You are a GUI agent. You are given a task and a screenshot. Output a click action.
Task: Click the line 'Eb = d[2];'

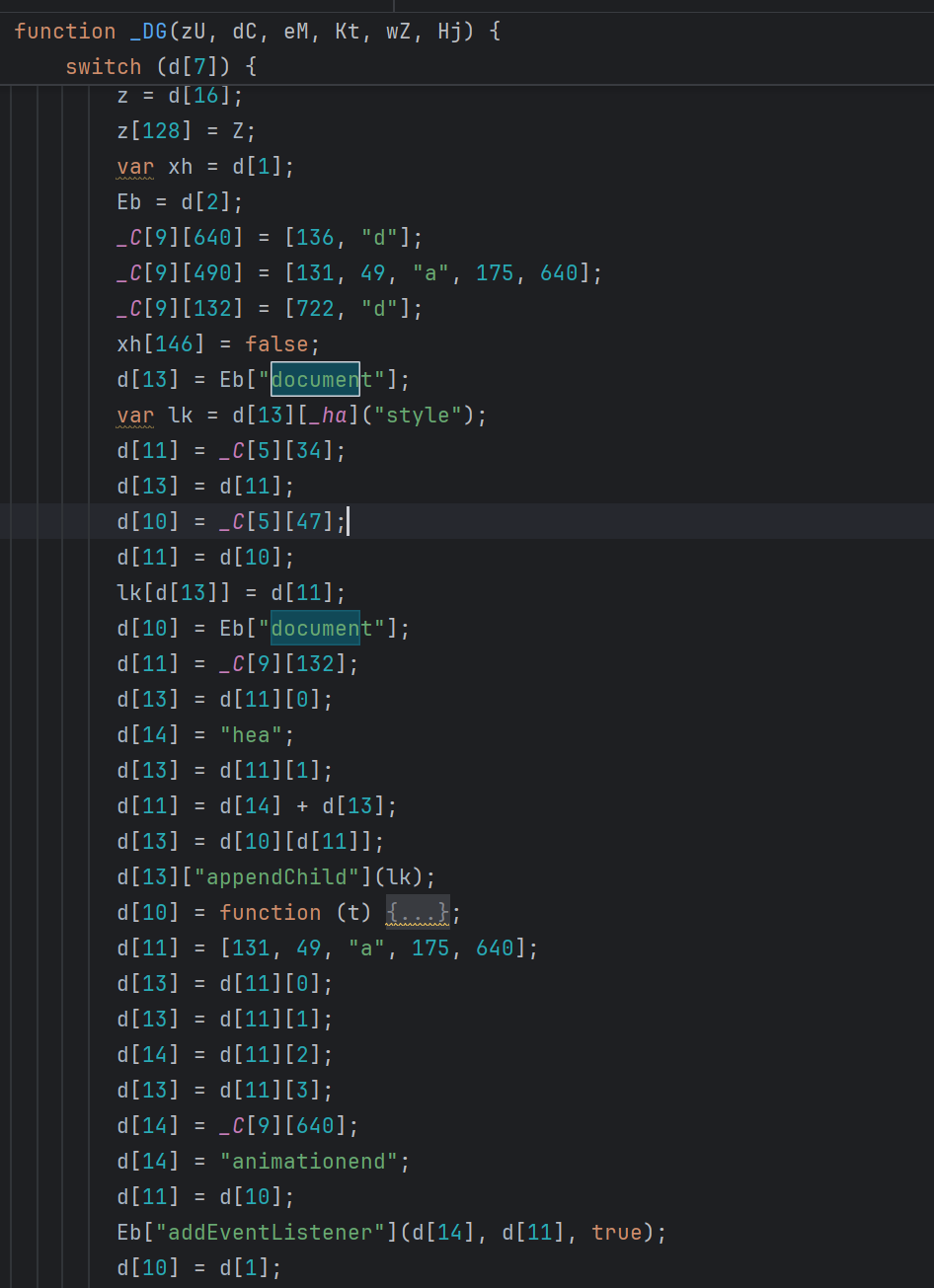[180, 202]
